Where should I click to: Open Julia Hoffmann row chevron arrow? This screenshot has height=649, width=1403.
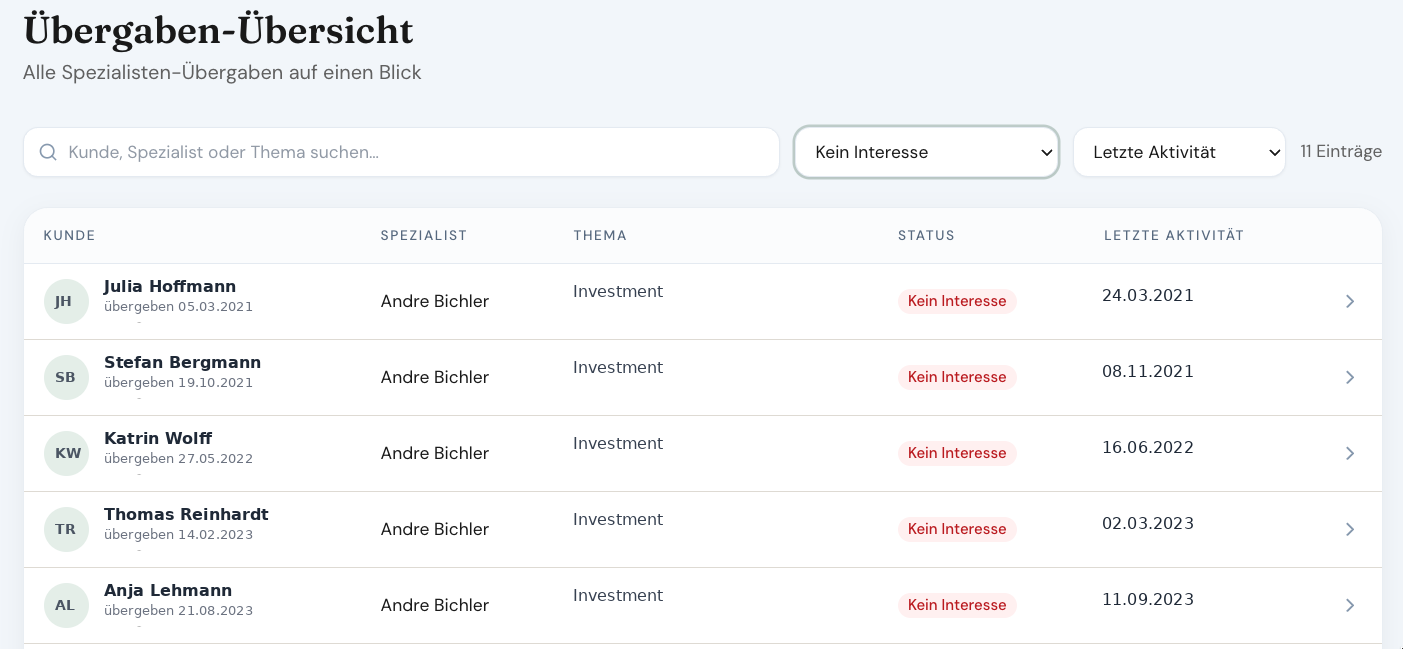click(x=1350, y=301)
